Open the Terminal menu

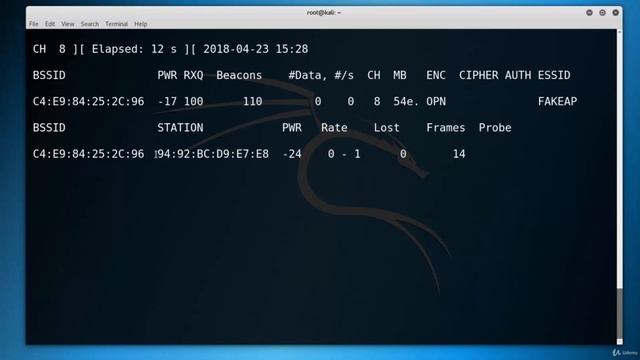(x=116, y=24)
